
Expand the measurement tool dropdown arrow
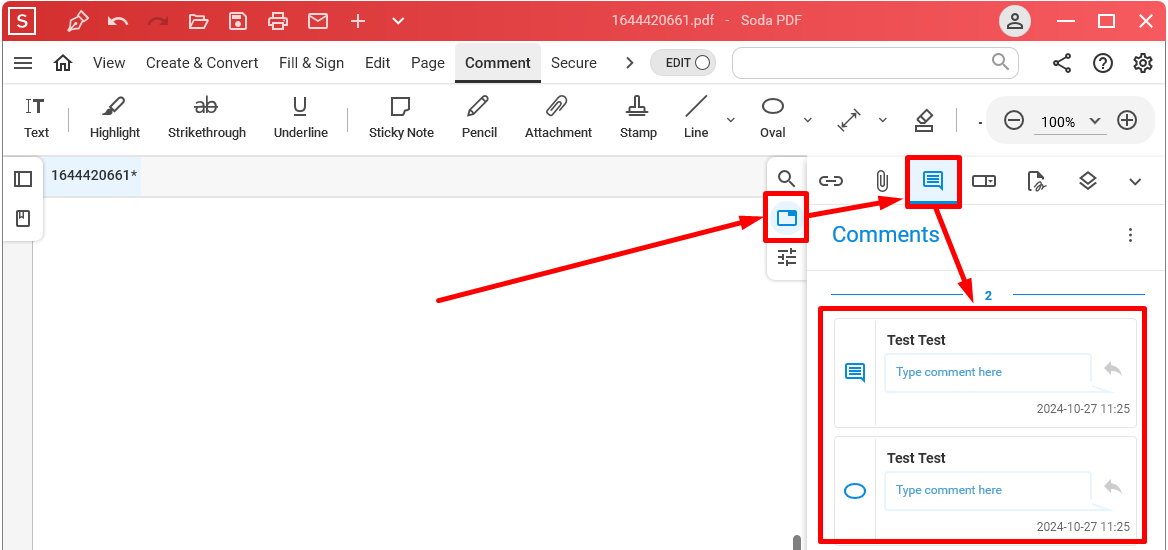coord(883,119)
